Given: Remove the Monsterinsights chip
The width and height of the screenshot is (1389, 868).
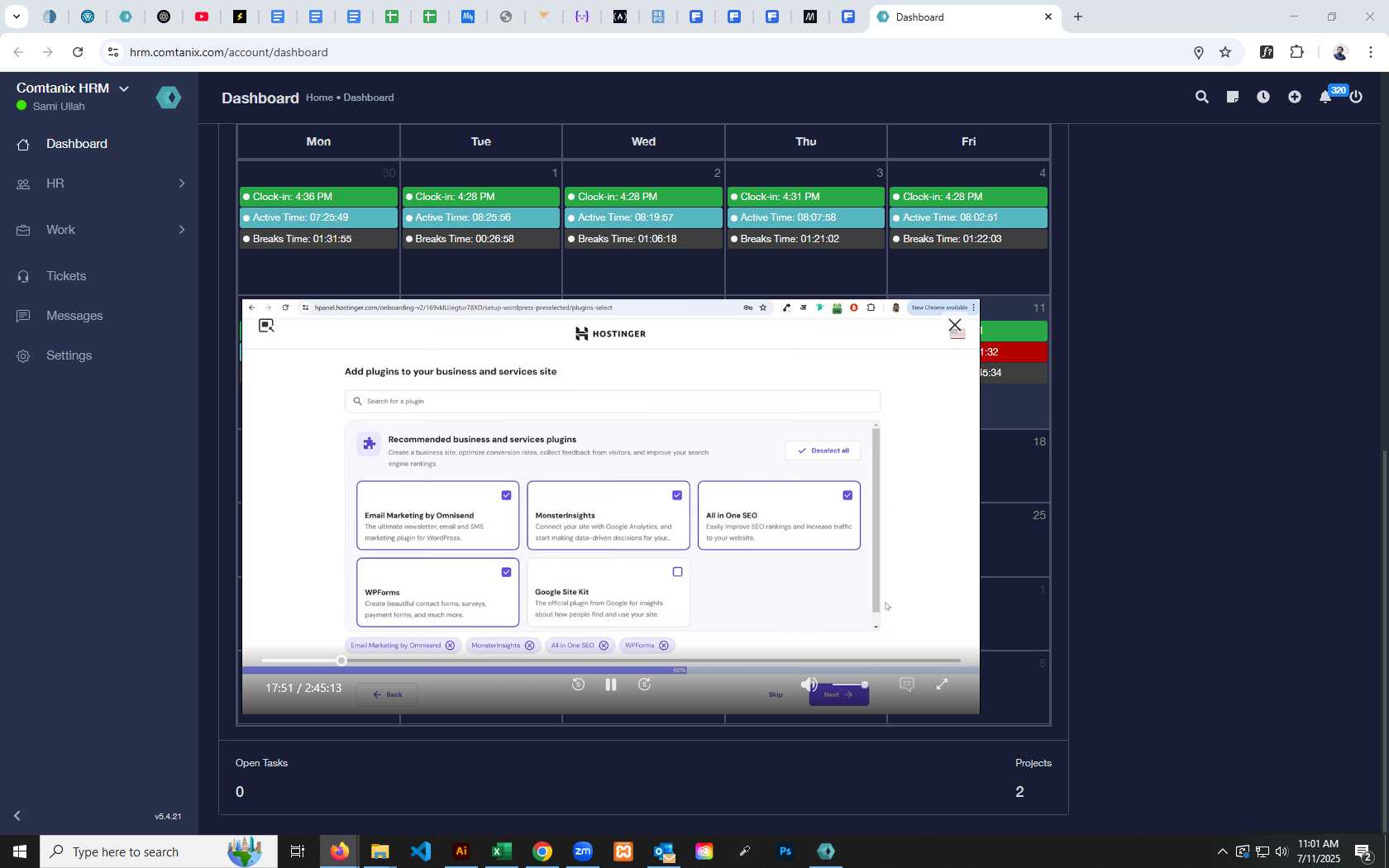Looking at the screenshot, I should tap(529, 646).
